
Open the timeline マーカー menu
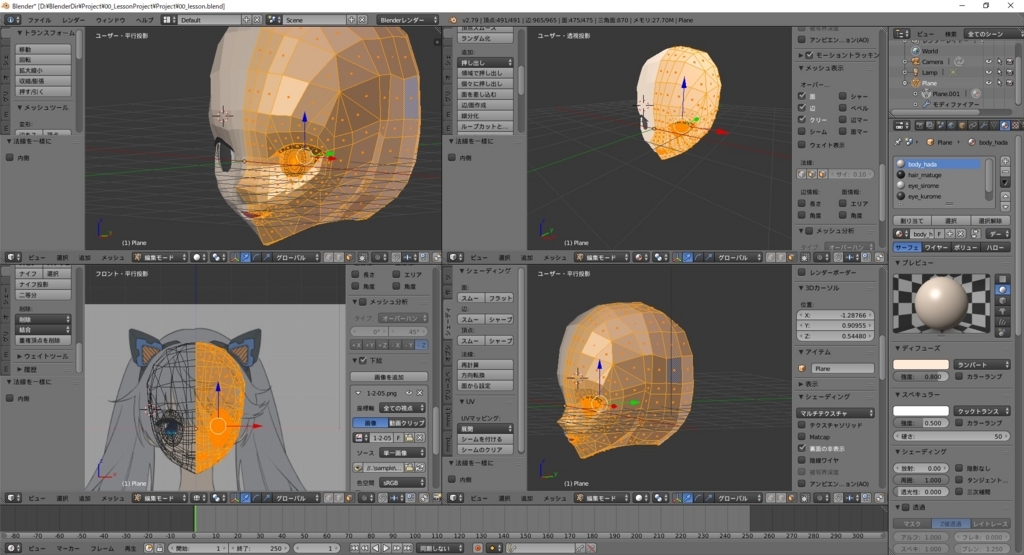click(68, 548)
